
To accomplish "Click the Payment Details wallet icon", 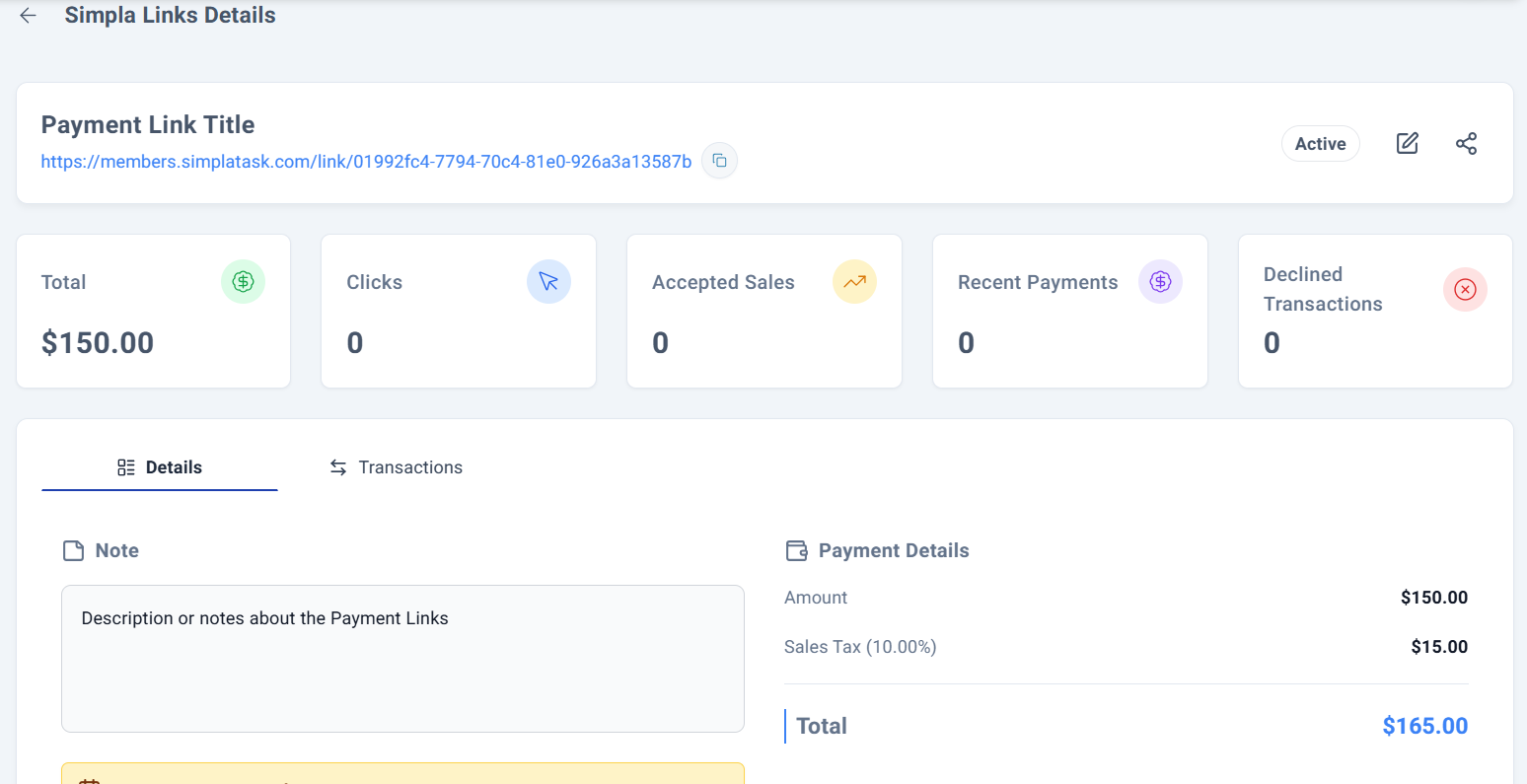I will (796, 550).
